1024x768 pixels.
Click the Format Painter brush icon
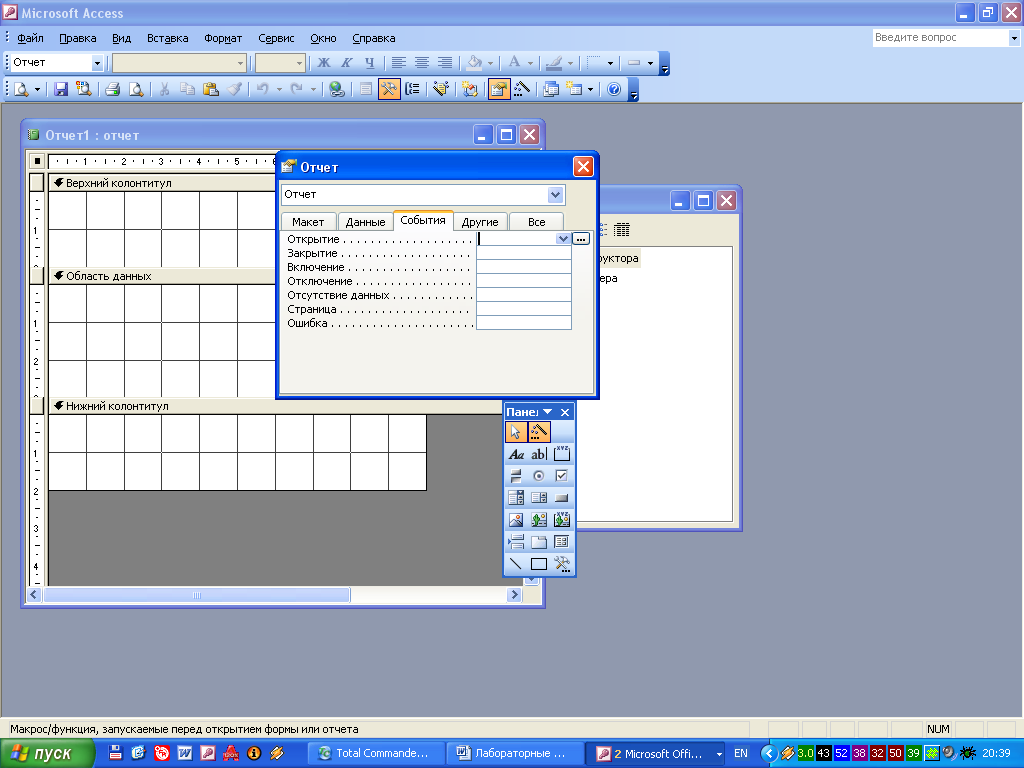click(x=234, y=89)
